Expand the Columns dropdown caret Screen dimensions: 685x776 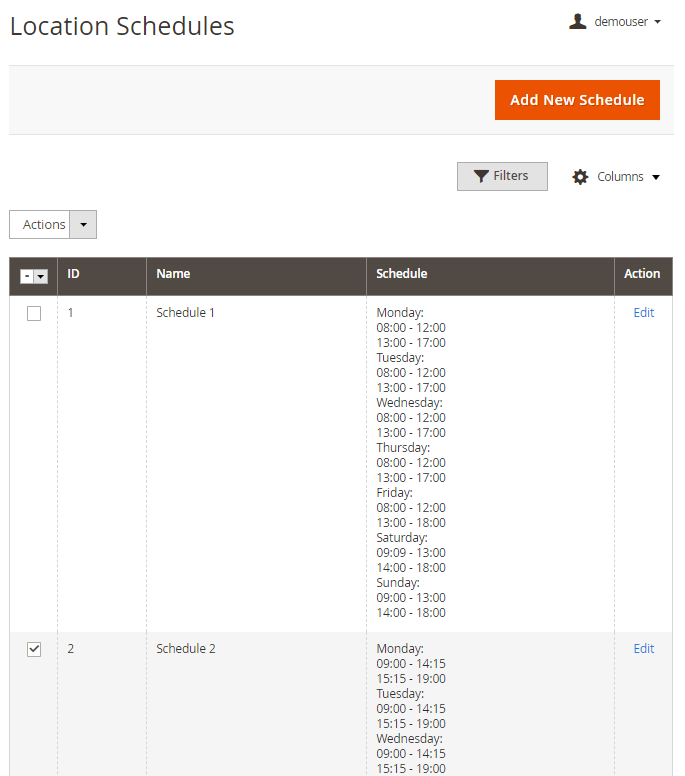pyautogui.click(x=656, y=177)
